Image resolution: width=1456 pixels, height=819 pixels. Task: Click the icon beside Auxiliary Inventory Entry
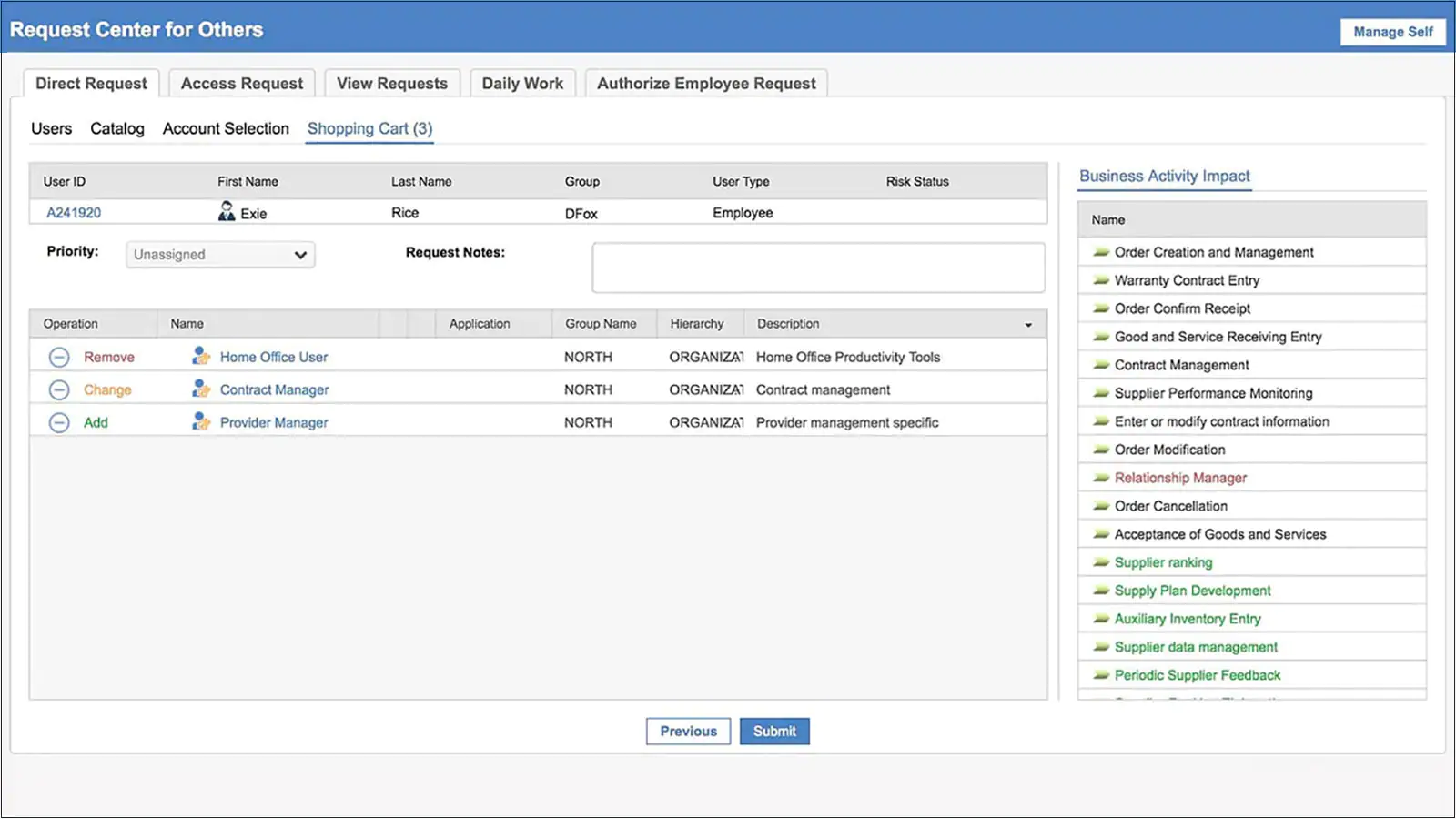coord(1101,619)
